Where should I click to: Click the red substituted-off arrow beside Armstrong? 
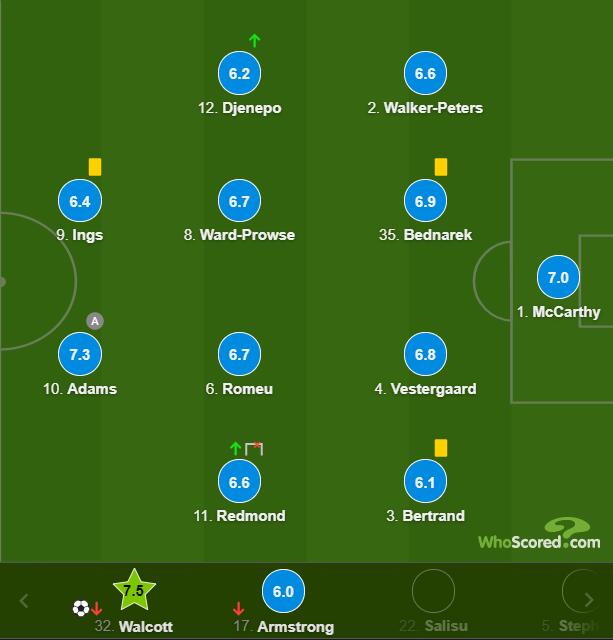(238, 609)
